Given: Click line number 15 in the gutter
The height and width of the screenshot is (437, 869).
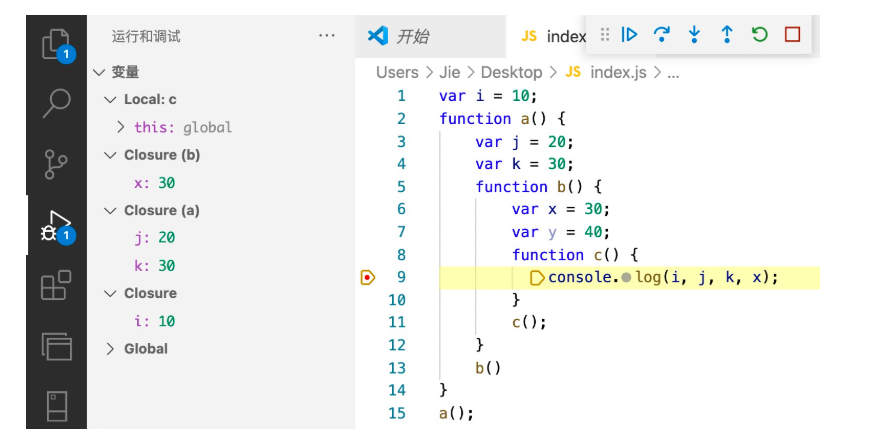Looking at the screenshot, I should (397, 413).
